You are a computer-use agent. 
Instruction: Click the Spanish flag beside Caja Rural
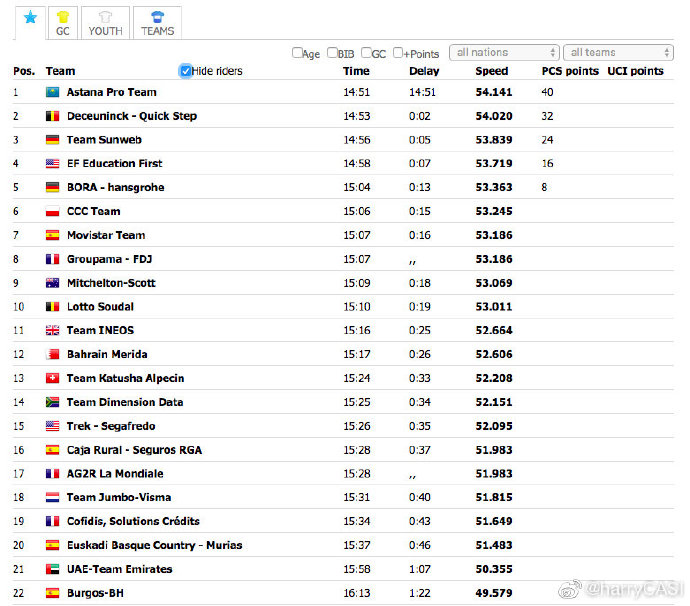52,450
